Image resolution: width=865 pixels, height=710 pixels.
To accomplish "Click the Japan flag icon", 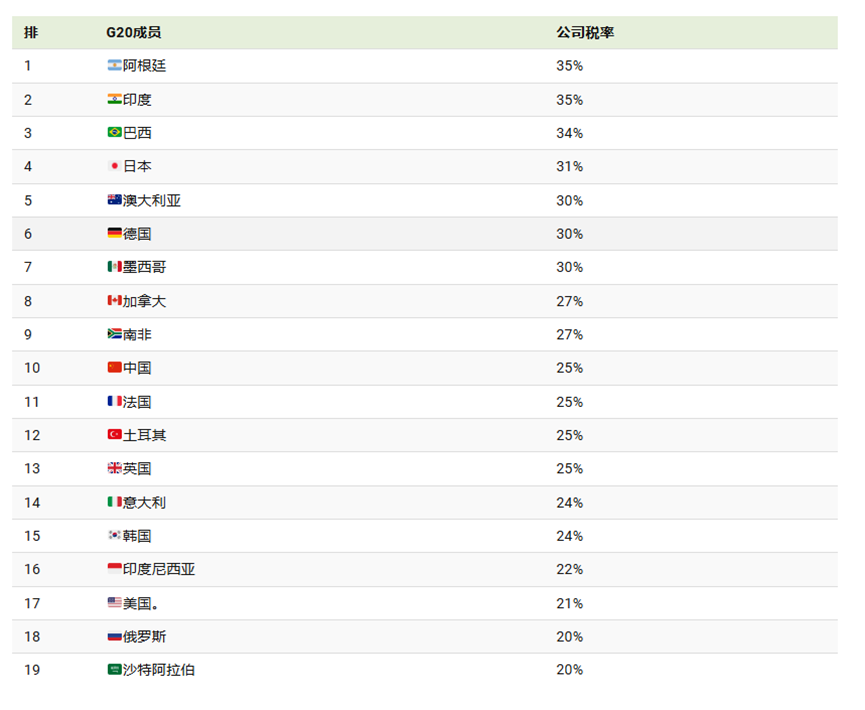I will pos(114,166).
